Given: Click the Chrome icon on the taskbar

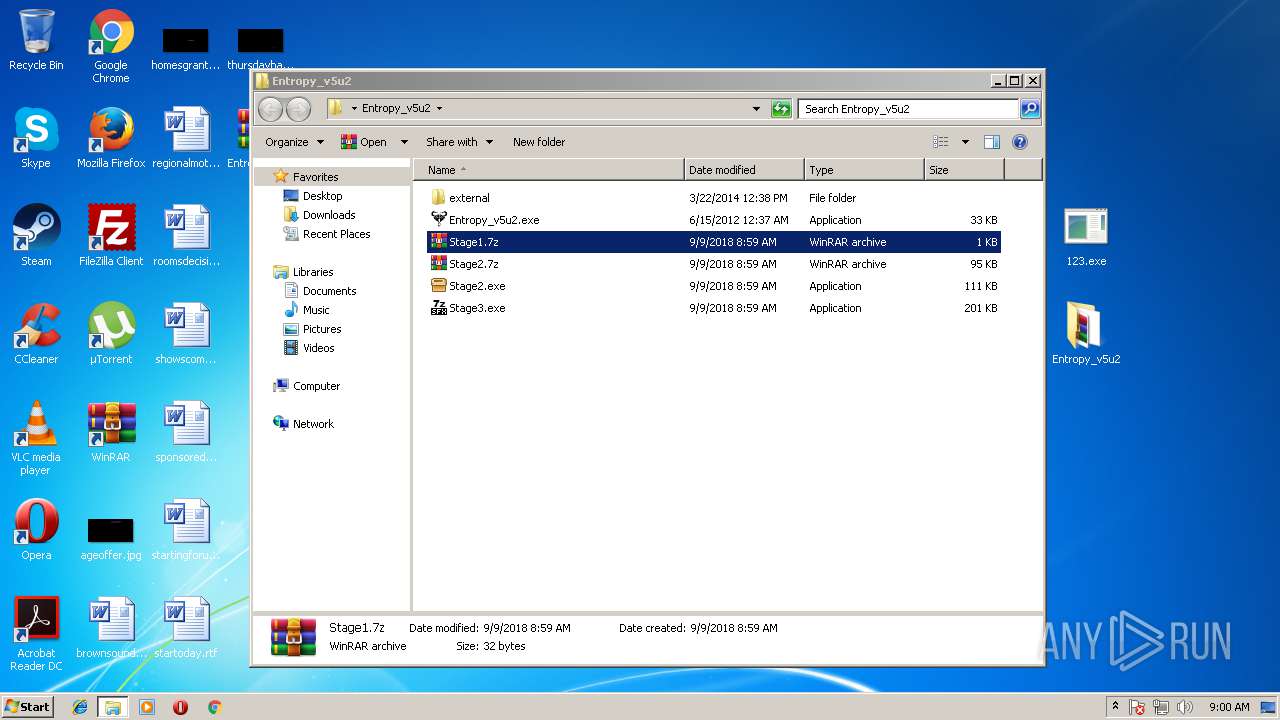Looking at the screenshot, I should 214,707.
